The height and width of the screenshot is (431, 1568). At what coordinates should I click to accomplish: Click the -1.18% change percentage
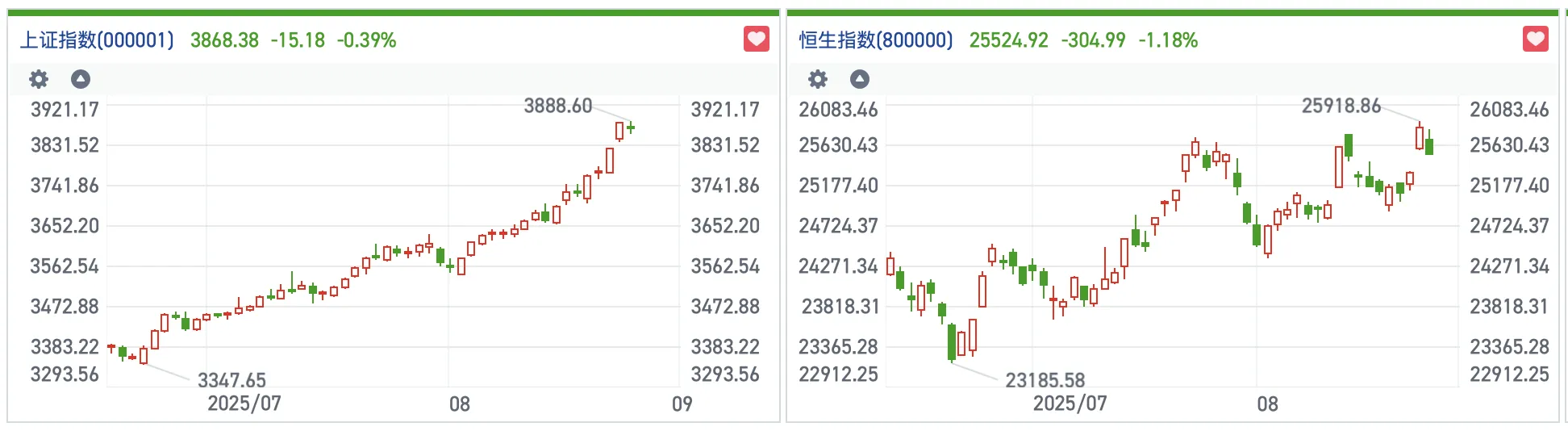coord(1168,40)
